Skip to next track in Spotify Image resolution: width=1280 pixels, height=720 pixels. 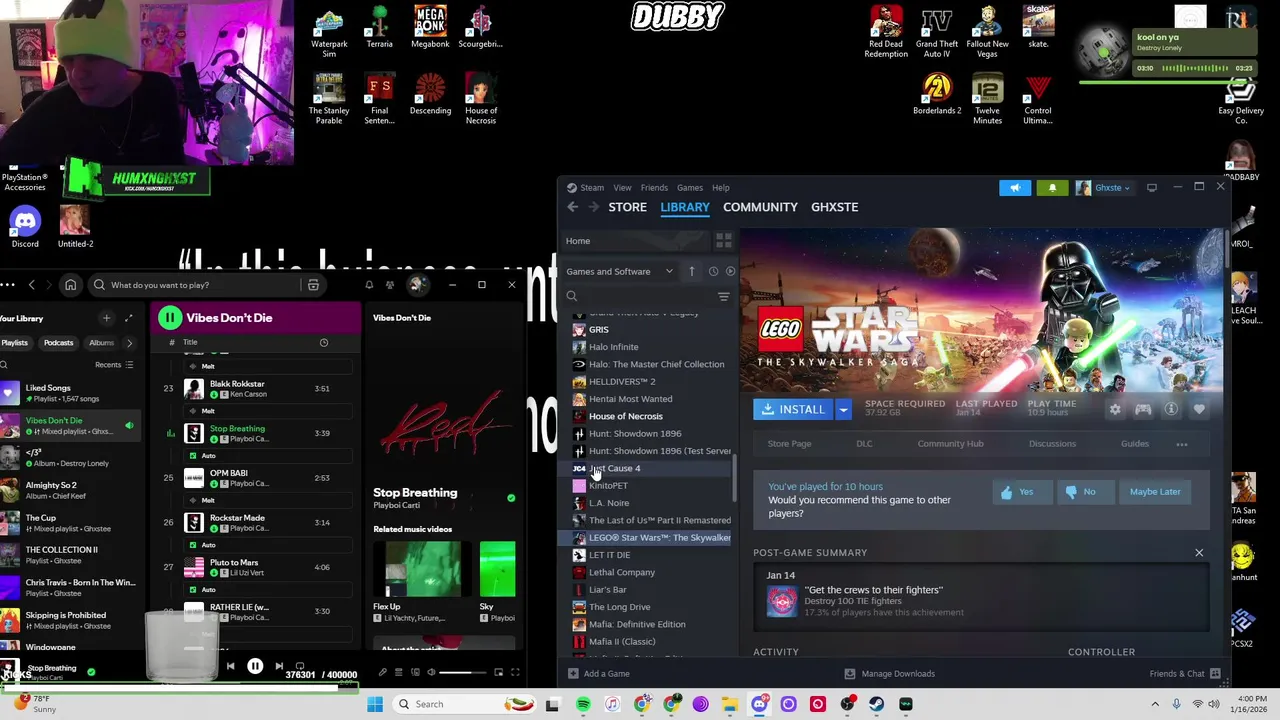[279, 666]
